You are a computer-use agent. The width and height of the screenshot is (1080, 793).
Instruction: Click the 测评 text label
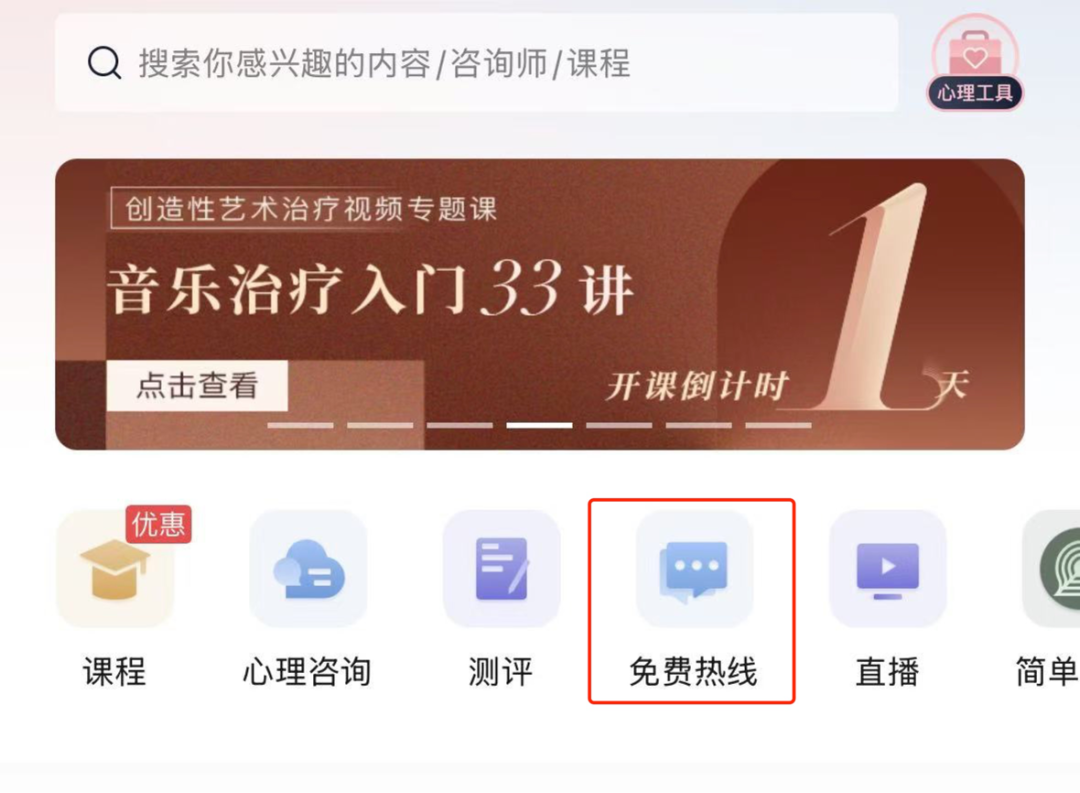(501, 672)
